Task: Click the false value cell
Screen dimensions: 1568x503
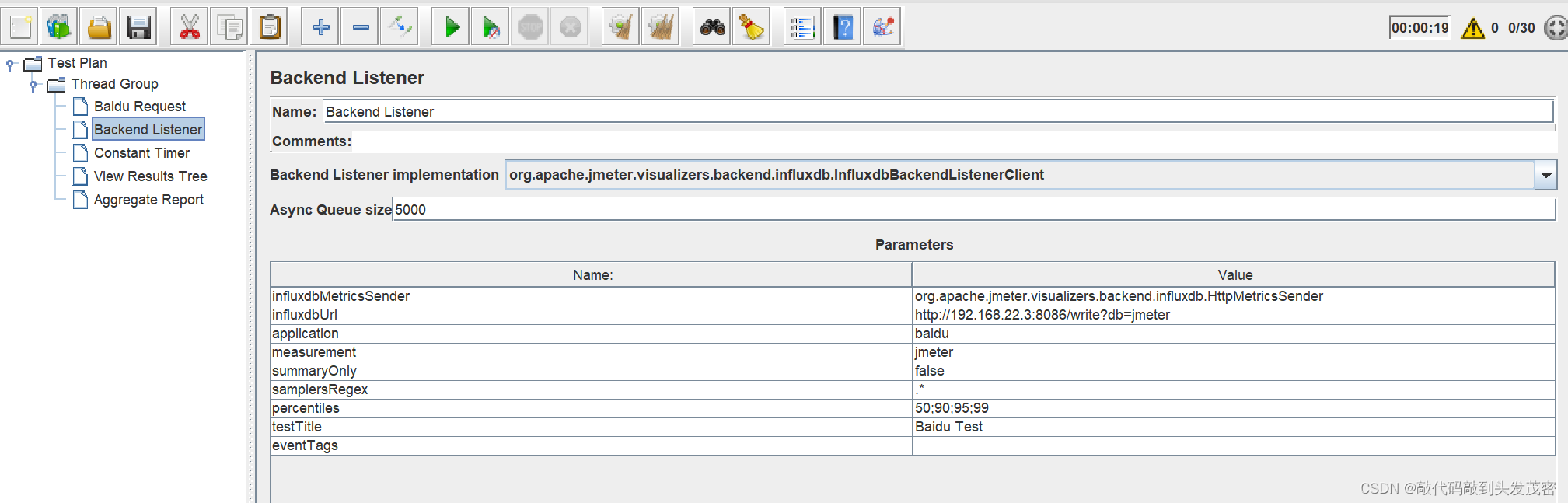Action: pyautogui.click(x=1234, y=371)
